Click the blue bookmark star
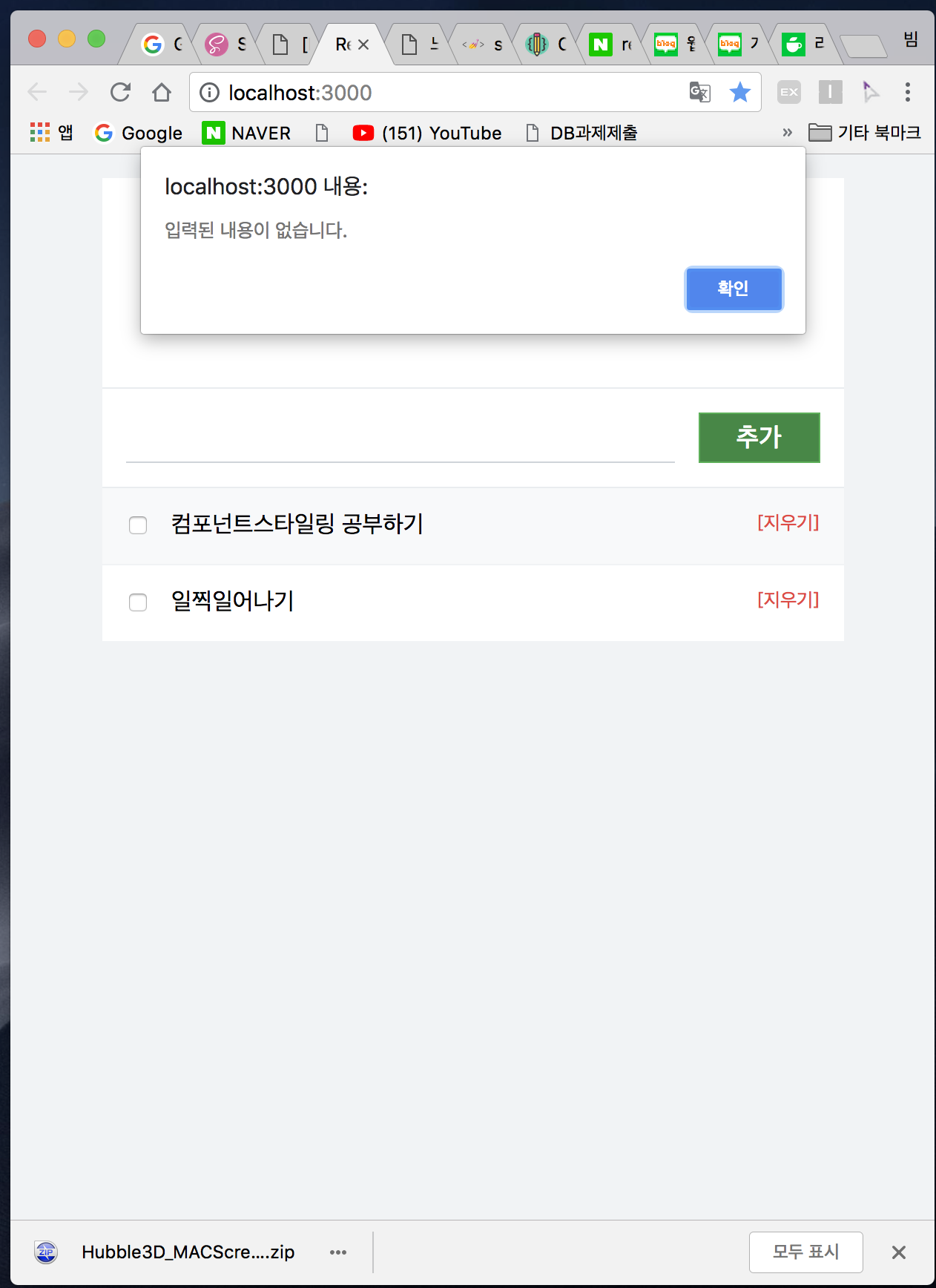936x1288 pixels. tap(739, 92)
